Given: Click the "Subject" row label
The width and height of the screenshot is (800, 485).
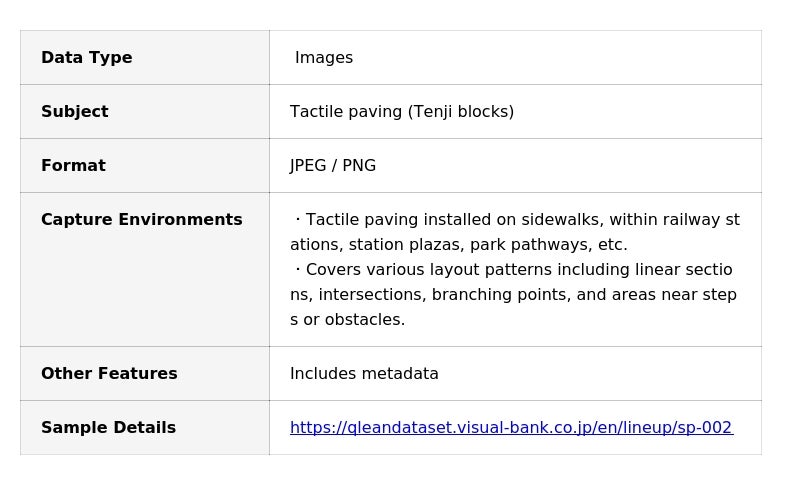Looking at the screenshot, I should point(75,112).
